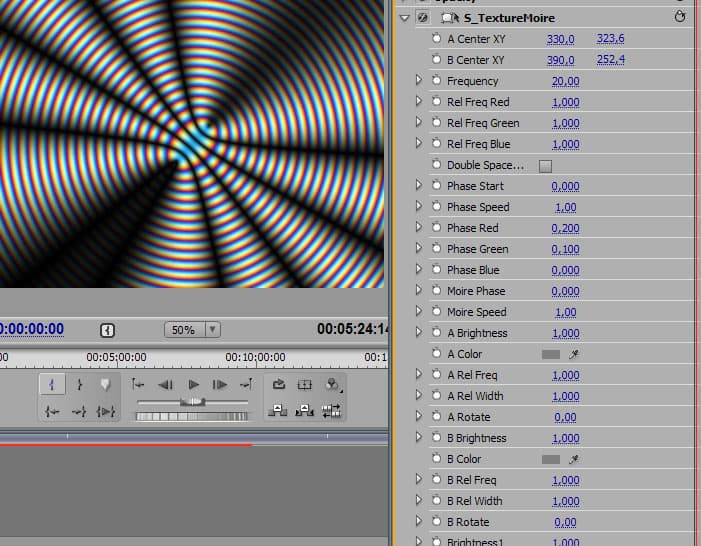Open the A Color swatch

(x=551, y=354)
